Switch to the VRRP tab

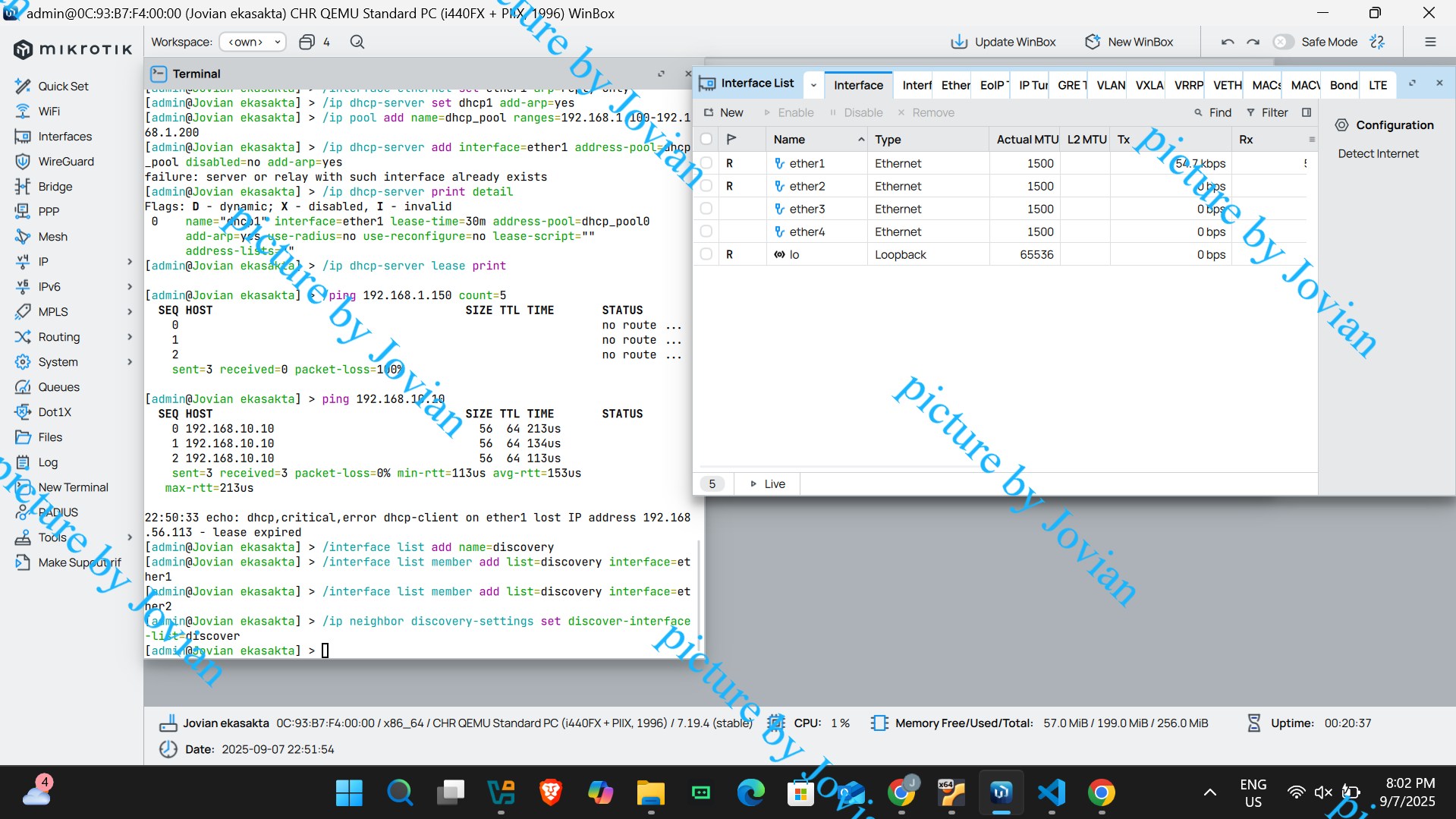[1188, 86]
